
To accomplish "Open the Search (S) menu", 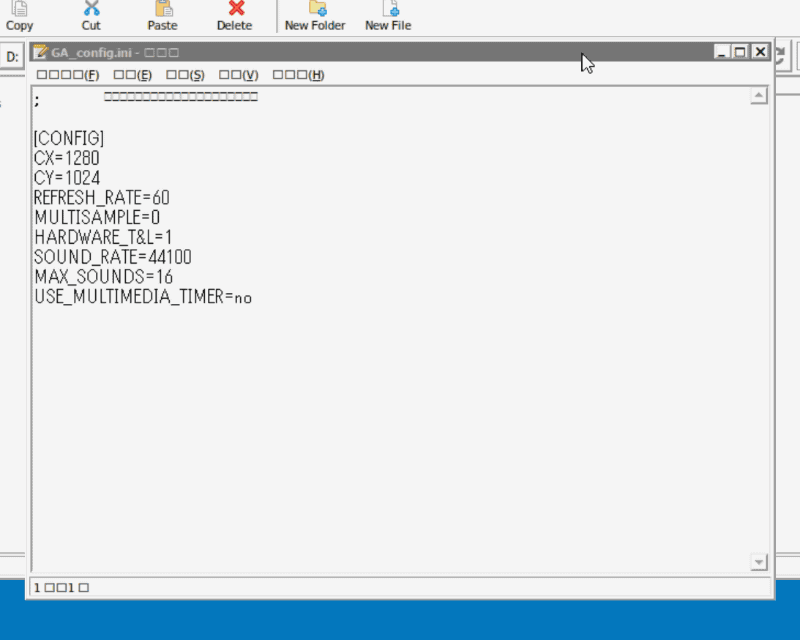I will [186, 74].
